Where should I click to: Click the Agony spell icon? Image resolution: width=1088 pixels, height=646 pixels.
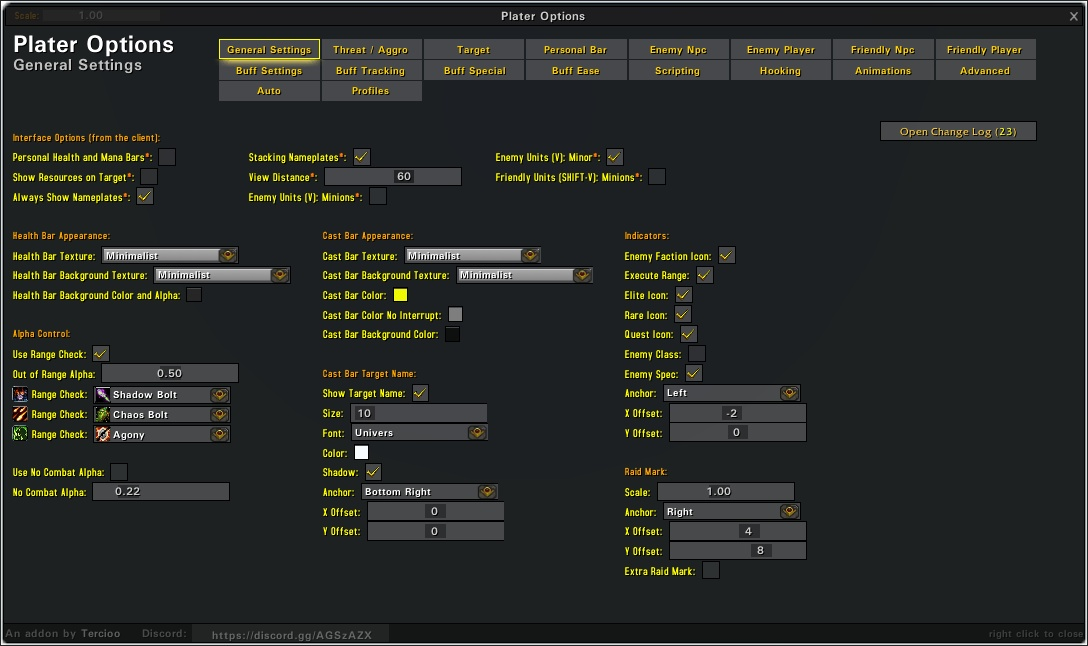pyautogui.click(x=103, y=435)
